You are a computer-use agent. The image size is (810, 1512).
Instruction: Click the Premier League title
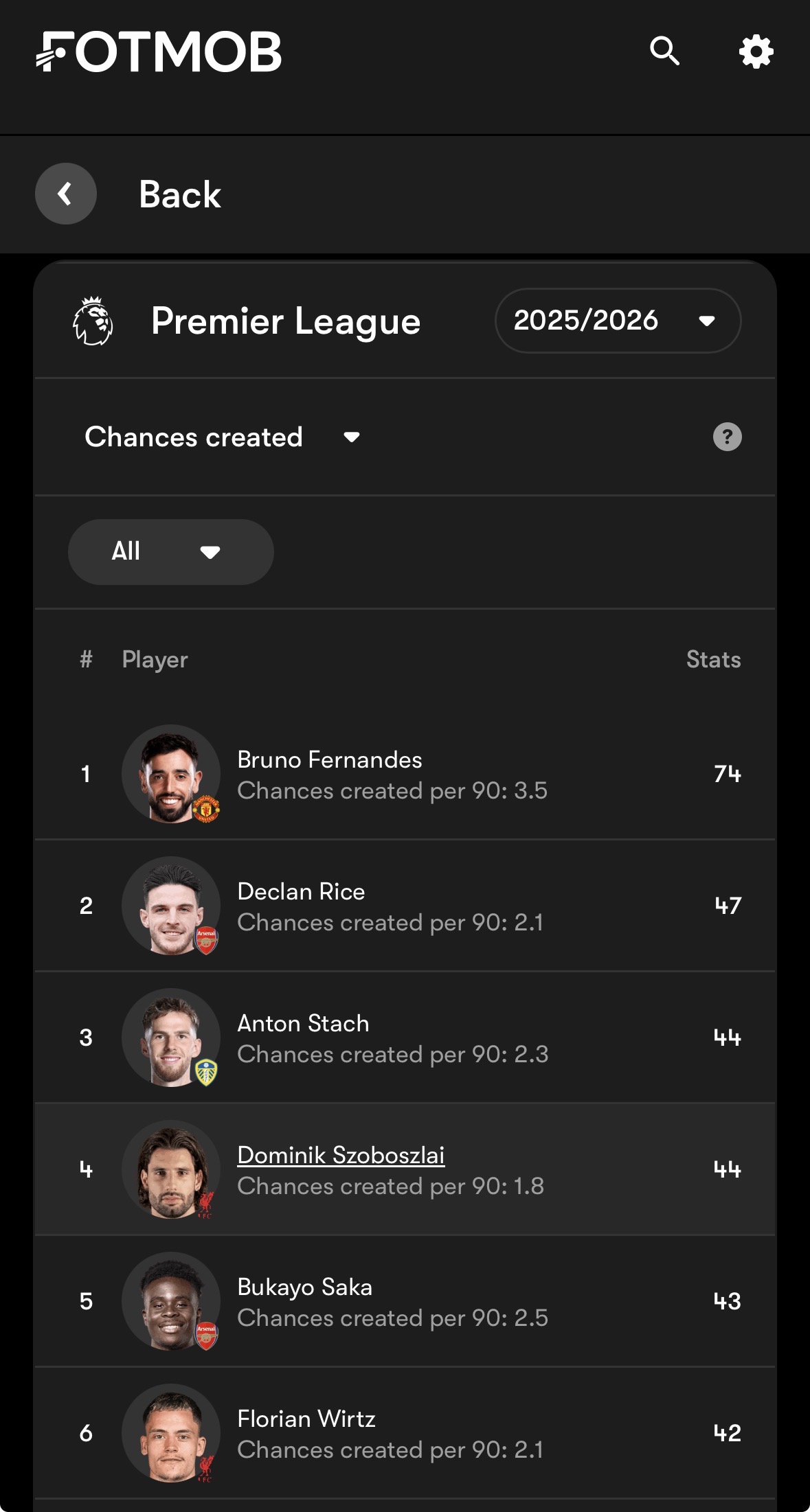[x=286, y=321]
